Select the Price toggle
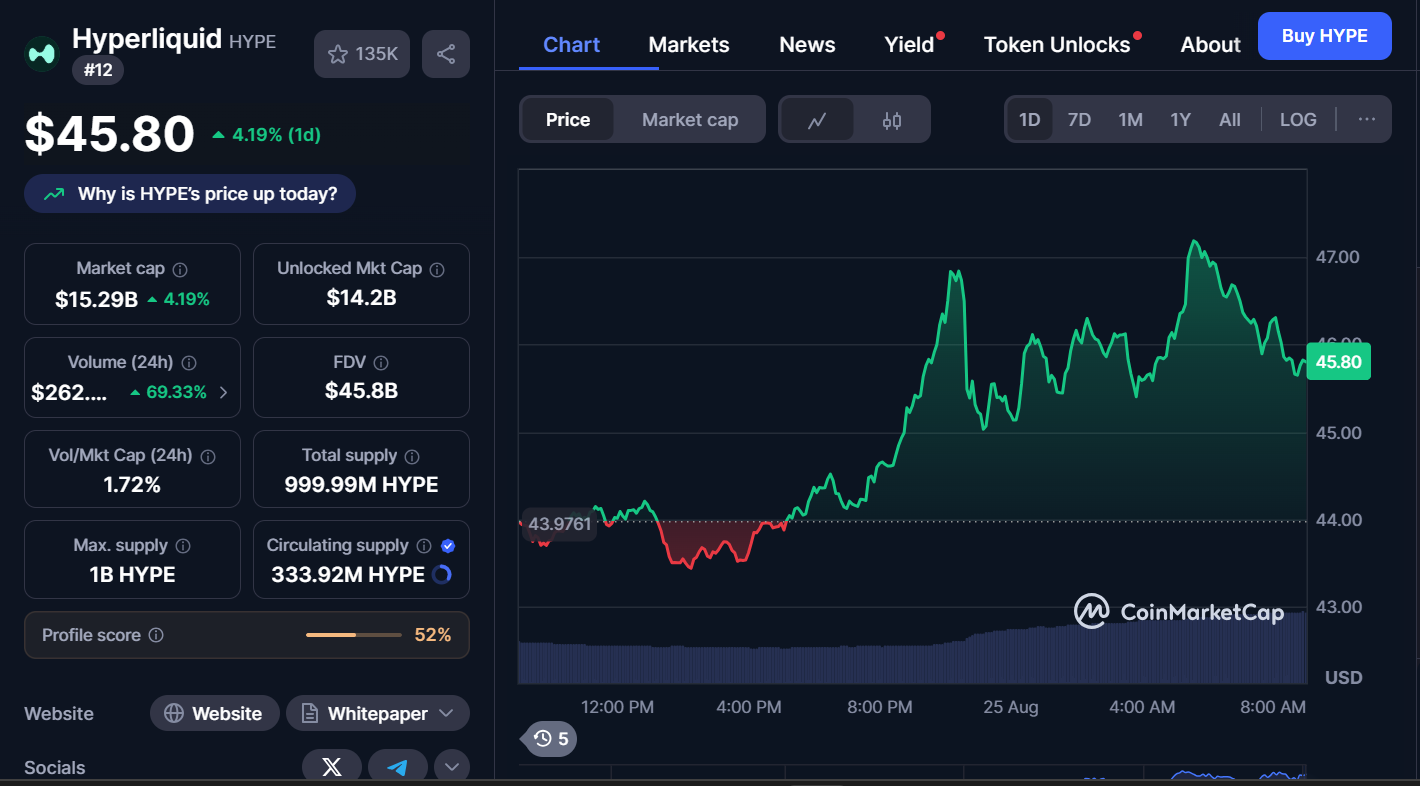 [x=568, y=120]
